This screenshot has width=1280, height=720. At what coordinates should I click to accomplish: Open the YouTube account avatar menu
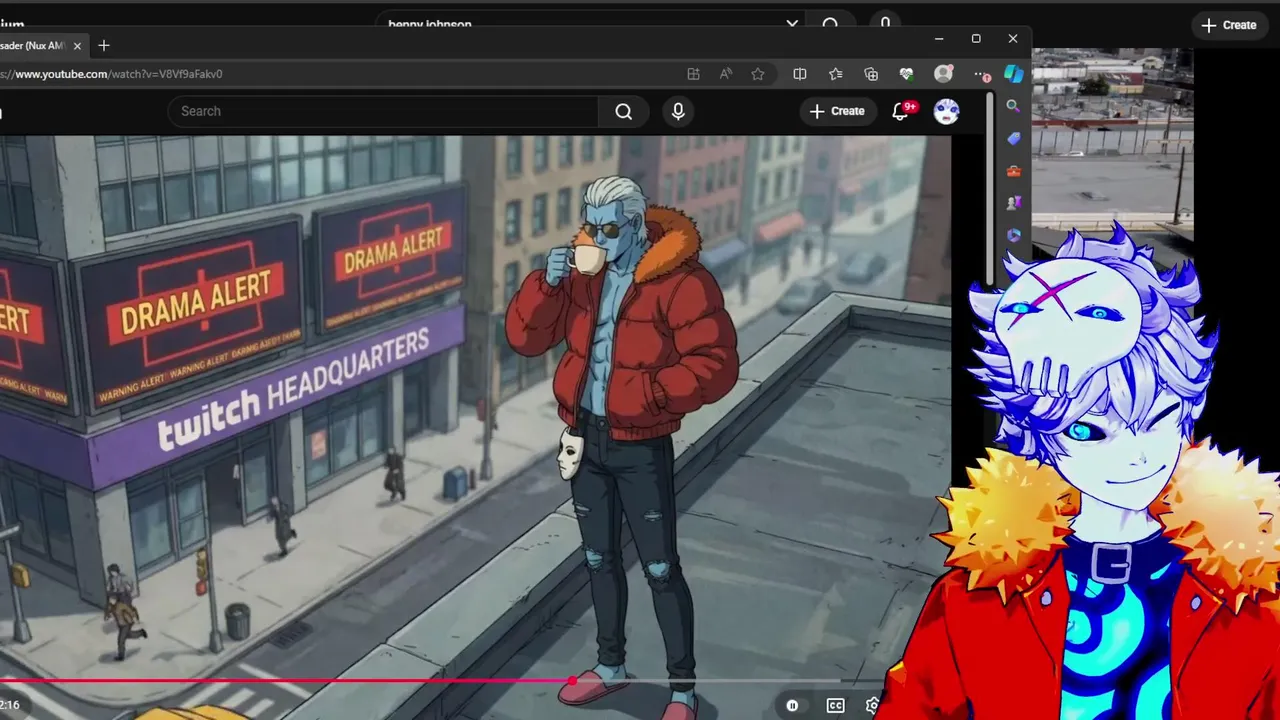[946, 111]
